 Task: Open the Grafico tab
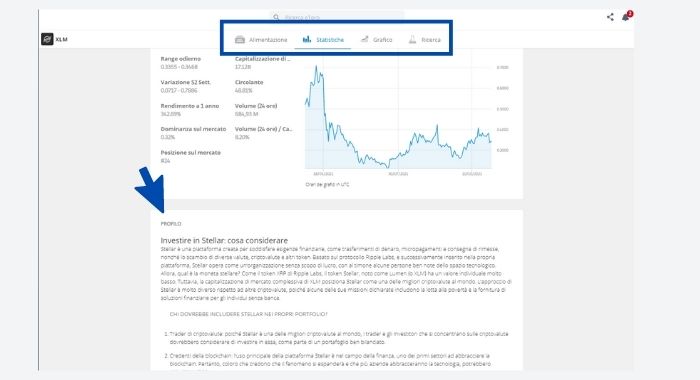(376, 40)
